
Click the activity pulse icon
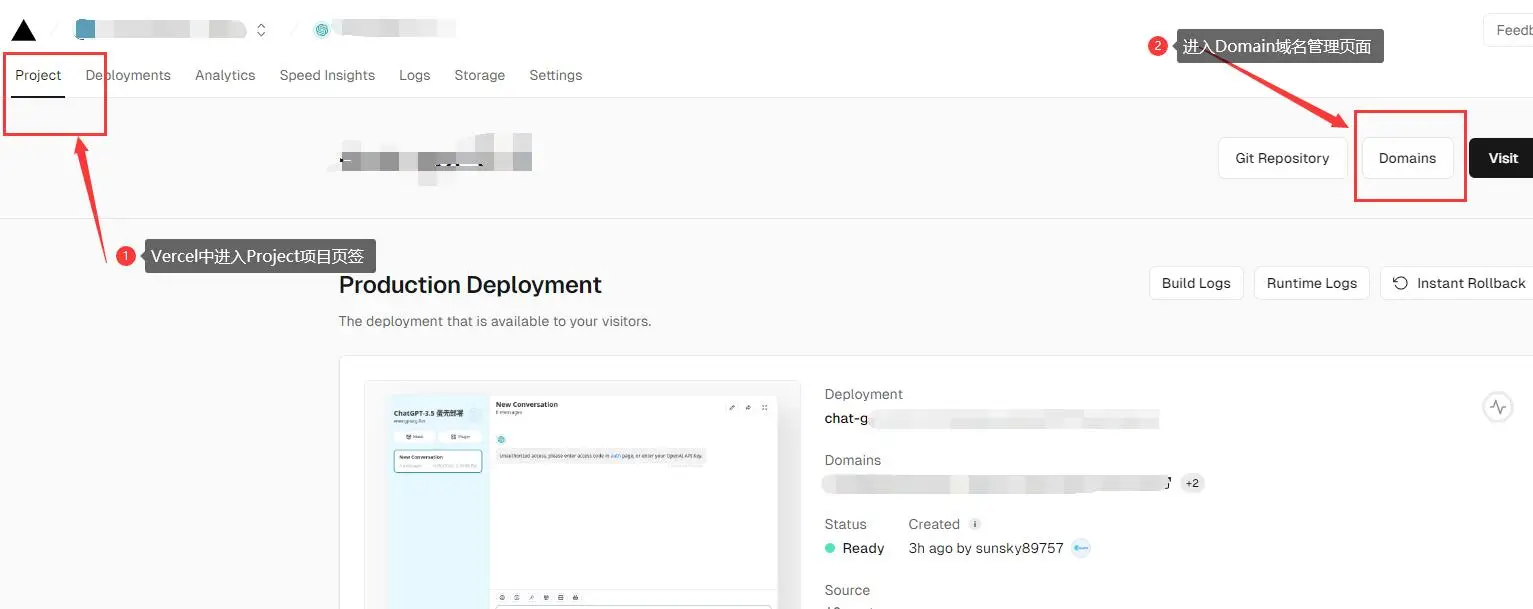pyautogui.click(x=1497, y=407)
